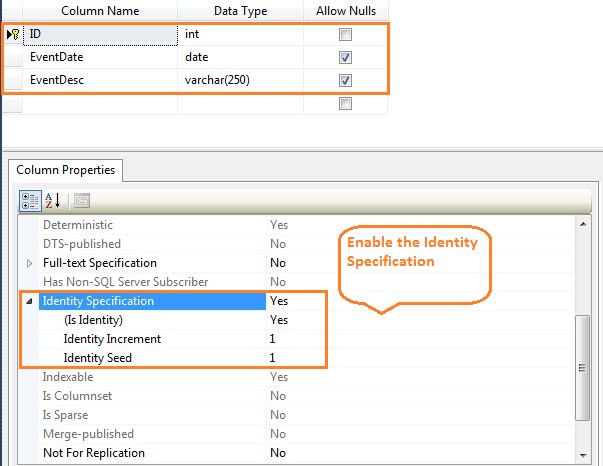Click the Property Pages icon
The width and height of the screenshot is (603, 466).
click(82, 200)
